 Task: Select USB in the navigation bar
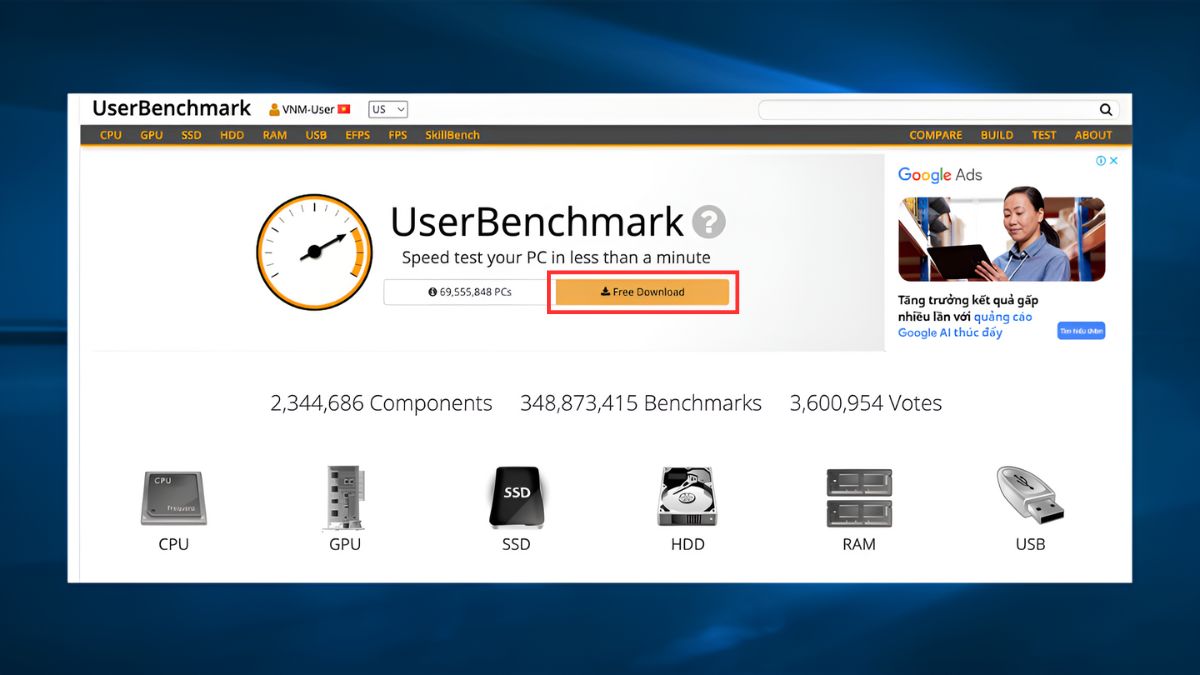[316, 135]
